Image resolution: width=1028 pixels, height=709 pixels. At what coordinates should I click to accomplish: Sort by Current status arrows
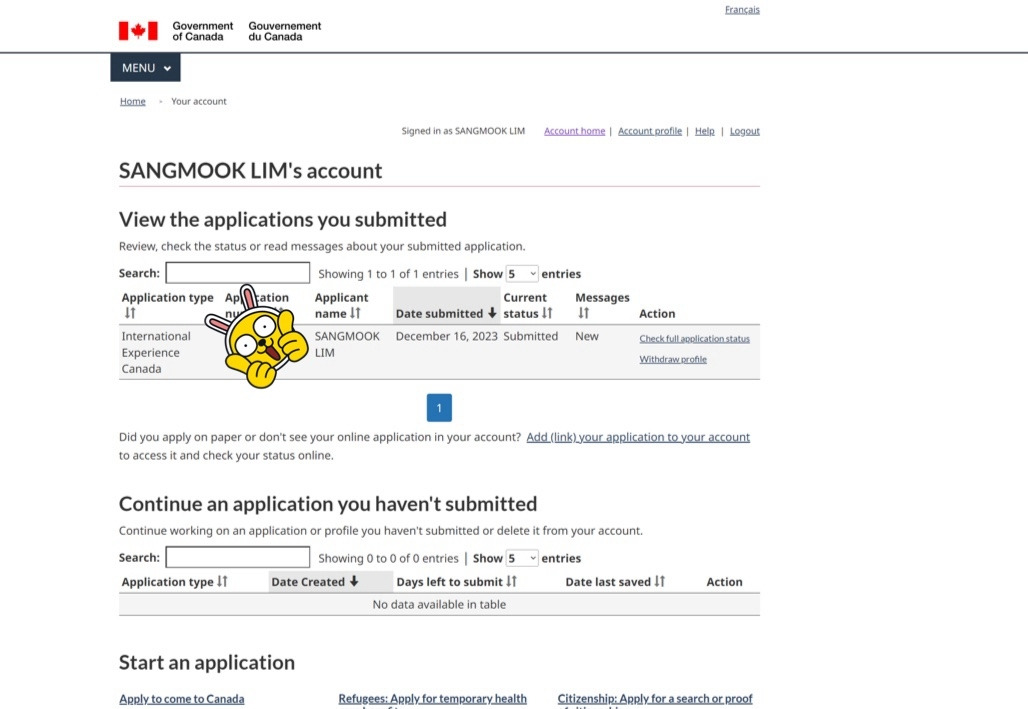(547, 313)
